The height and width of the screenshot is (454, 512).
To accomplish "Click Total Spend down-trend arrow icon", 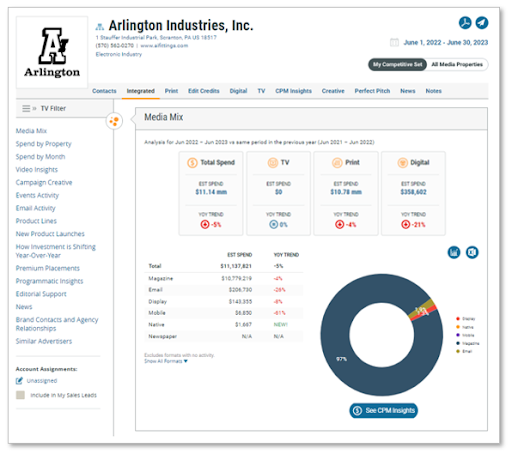I will click(205, 224).
